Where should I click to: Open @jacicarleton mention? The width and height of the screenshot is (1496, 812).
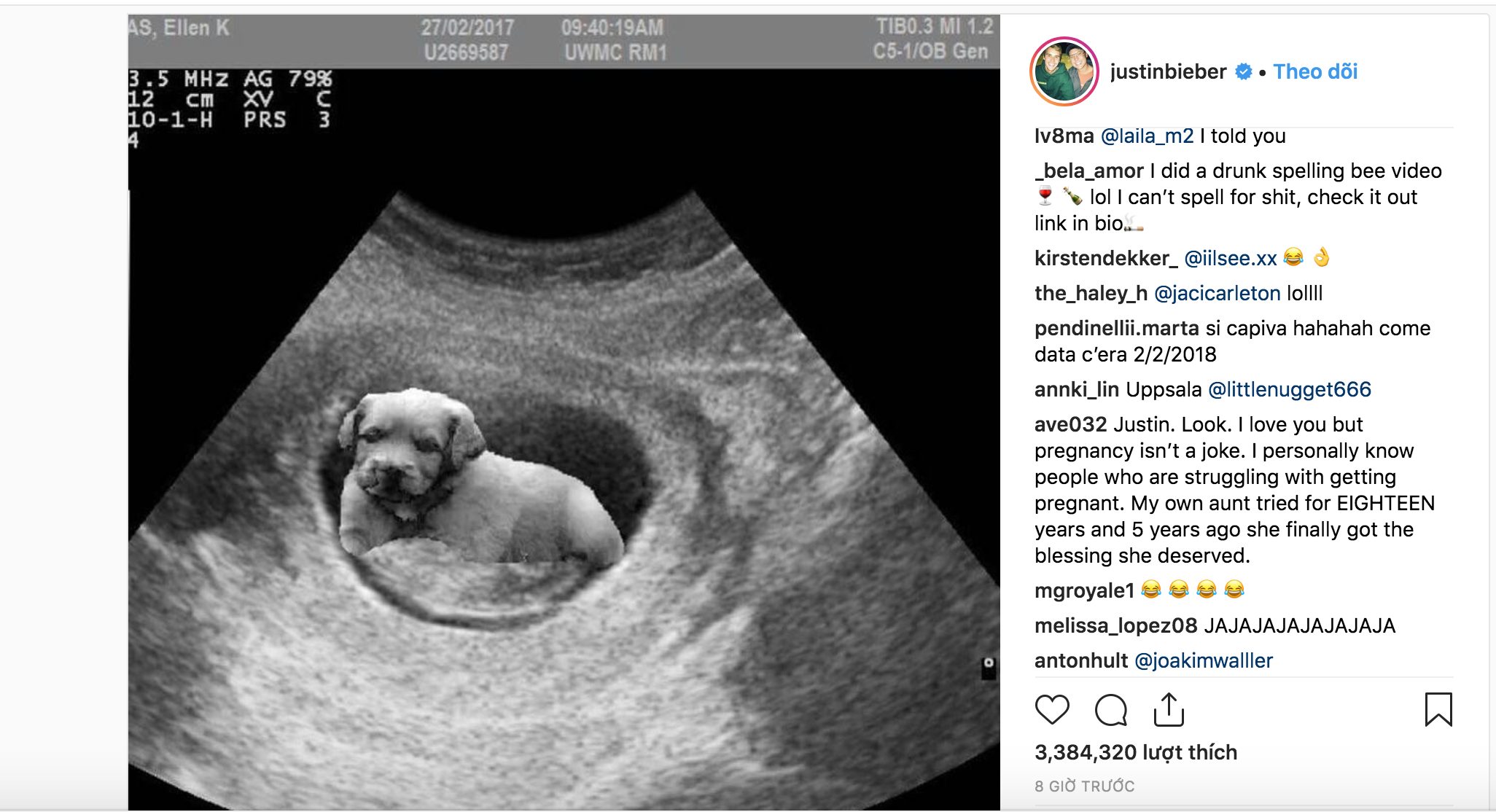click(1218, 293)
